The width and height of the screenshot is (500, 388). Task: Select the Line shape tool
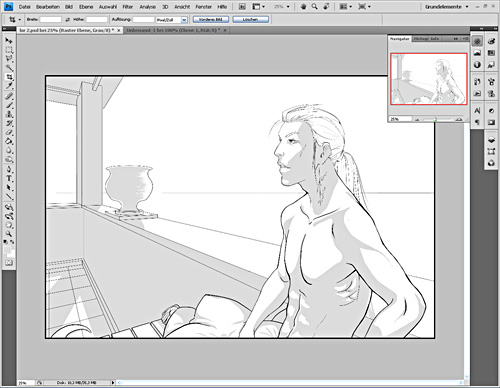click(9, 197)
